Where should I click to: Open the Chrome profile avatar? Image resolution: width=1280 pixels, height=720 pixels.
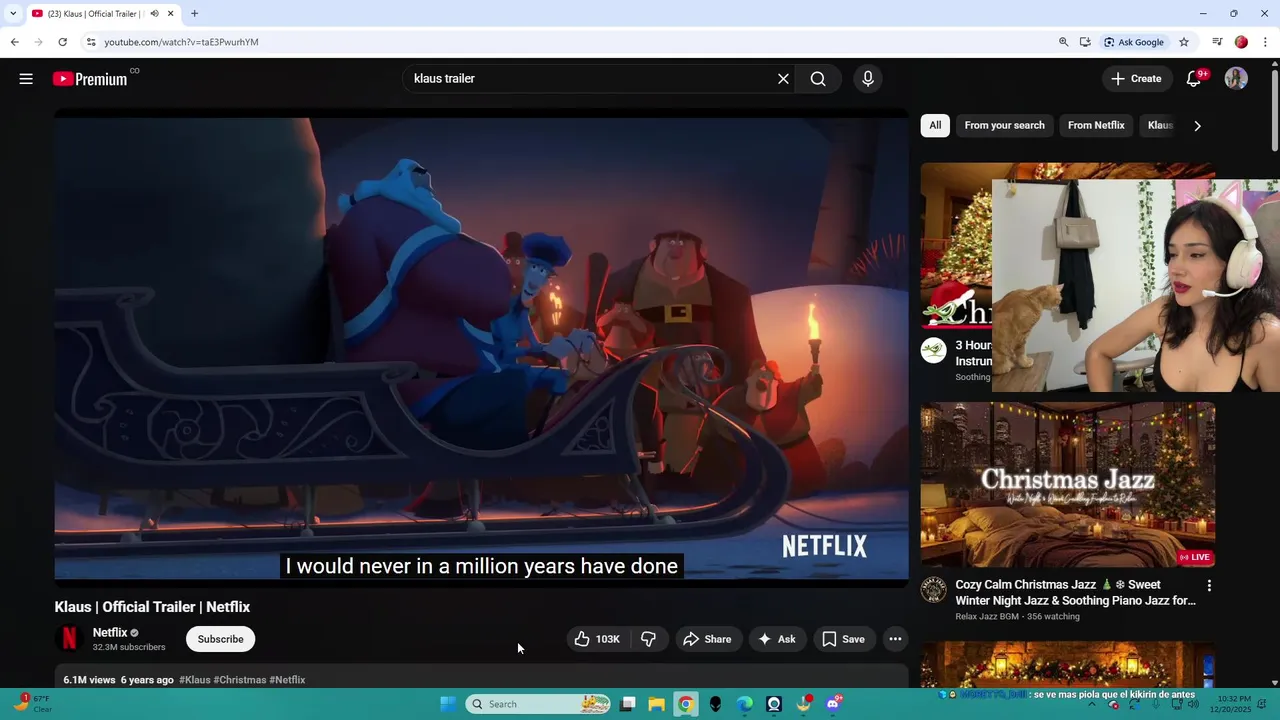[x=1241, y=42]
